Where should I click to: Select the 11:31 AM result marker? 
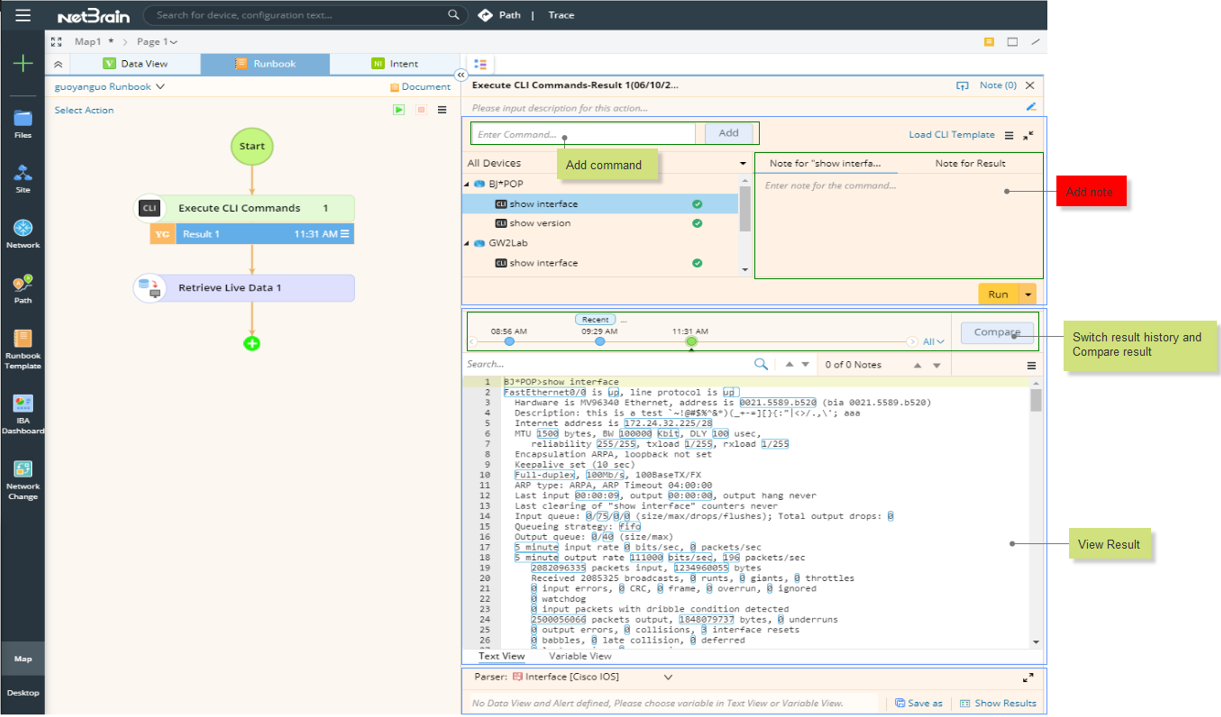(x=691, y=342)
